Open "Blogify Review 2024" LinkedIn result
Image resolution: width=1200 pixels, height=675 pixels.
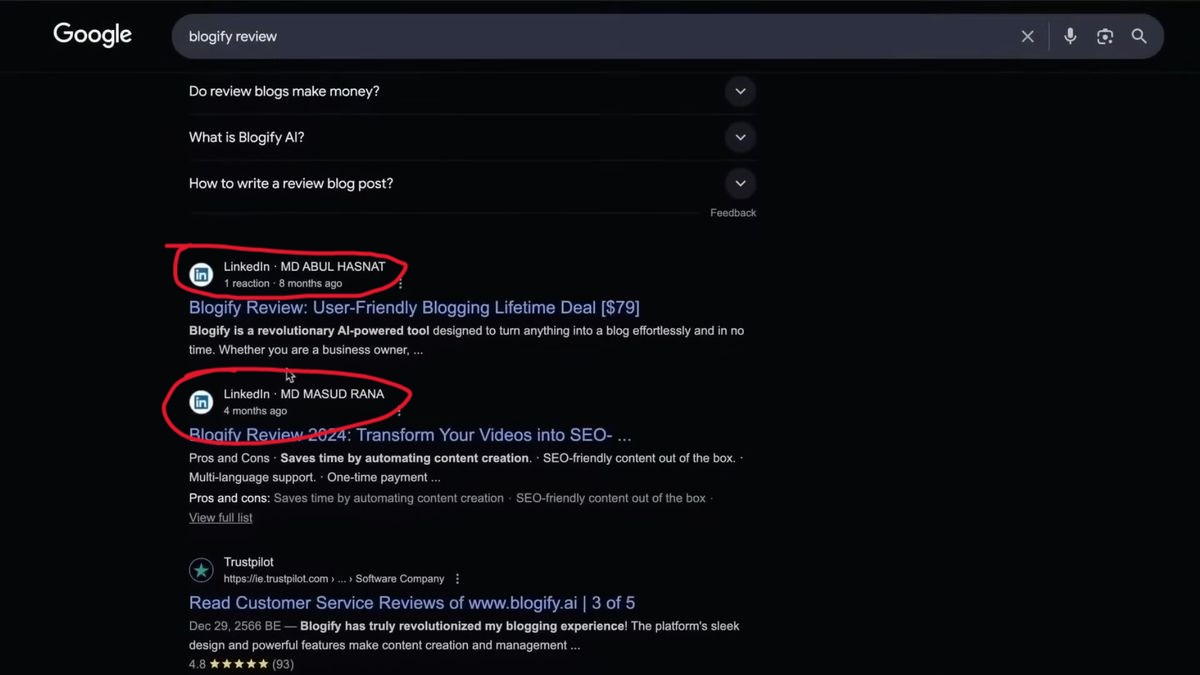[410, 435]
